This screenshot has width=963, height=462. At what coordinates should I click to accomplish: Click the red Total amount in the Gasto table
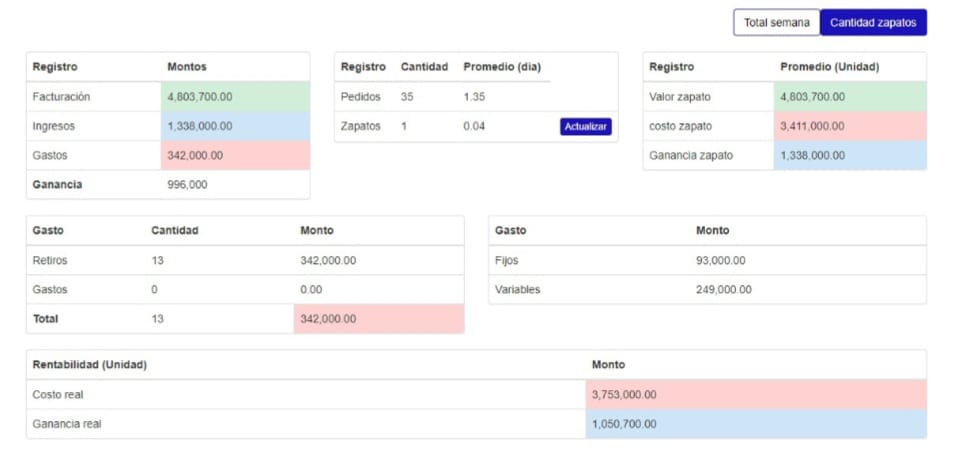(x=378, y=319)
